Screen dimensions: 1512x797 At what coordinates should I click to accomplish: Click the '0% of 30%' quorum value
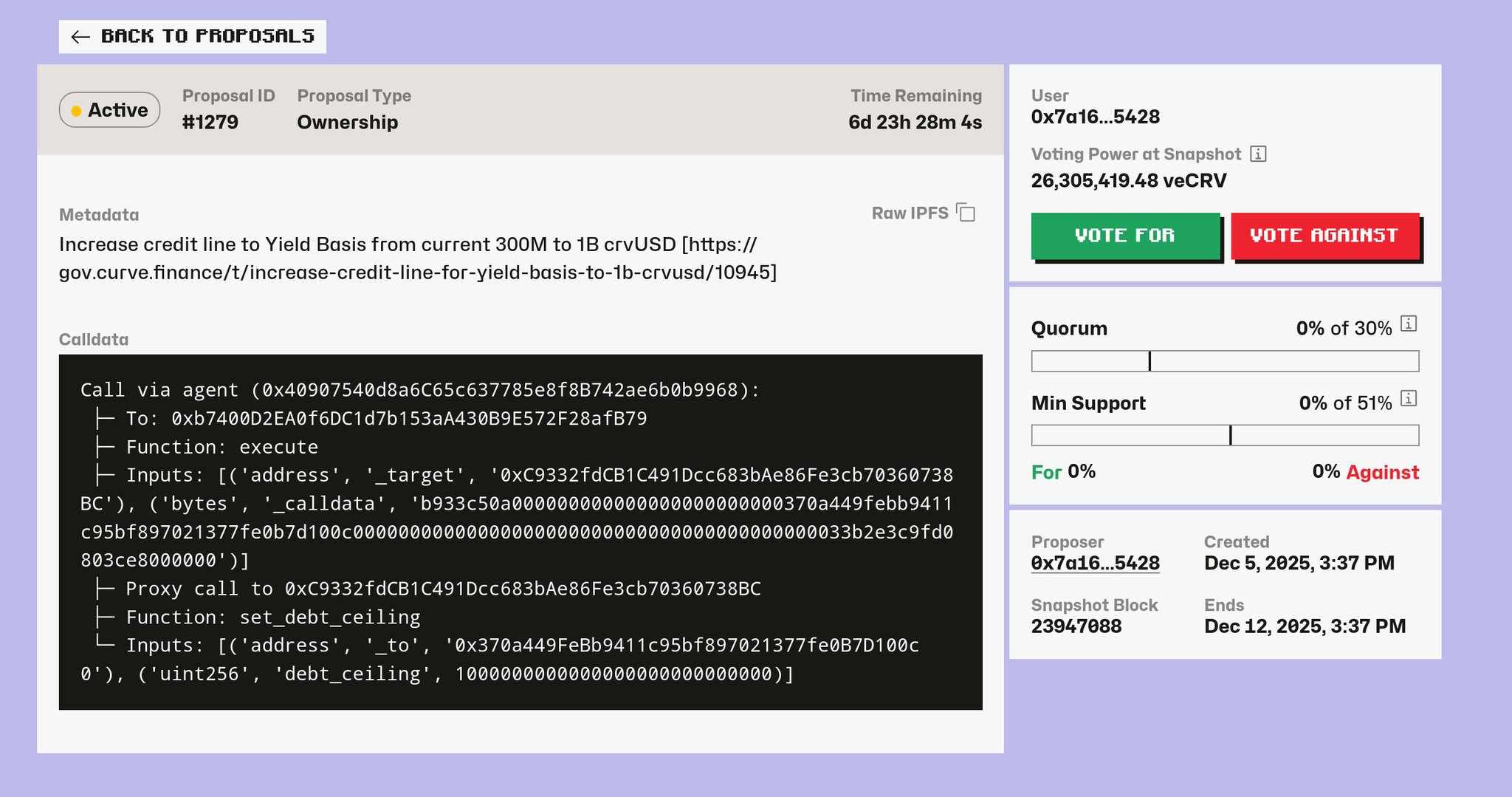pyautogui.click(x=1344, y=328)
